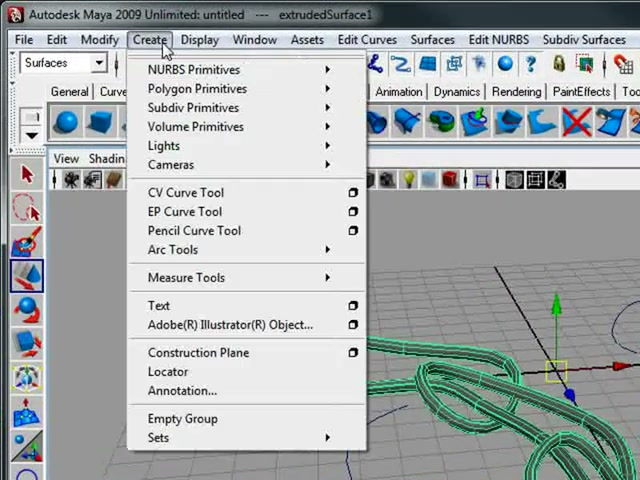Toggle Isolate Select in panel toolbar

482,180
